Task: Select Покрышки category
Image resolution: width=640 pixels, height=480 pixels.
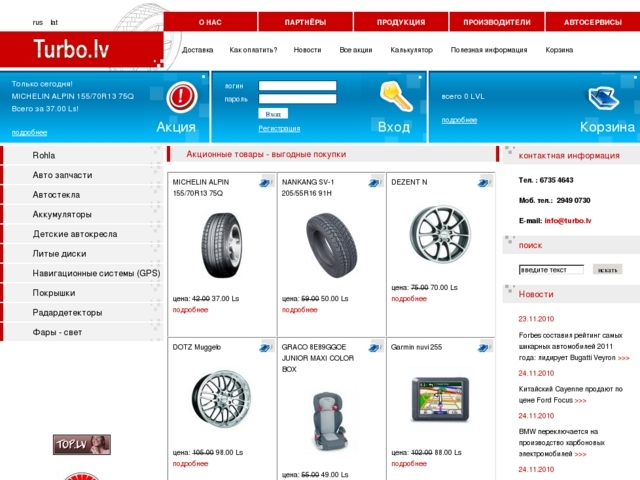Action: point(83,293)
